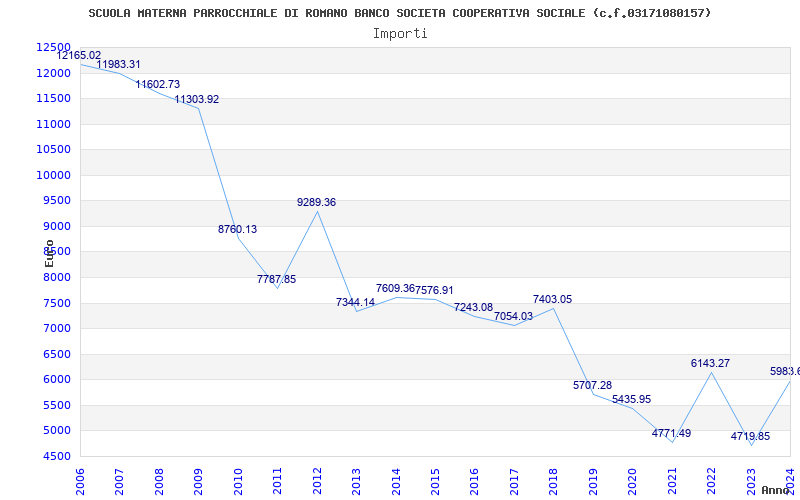Click x-axis year 2018
This screenshot has width=800, height=500.
coord(554,481)
